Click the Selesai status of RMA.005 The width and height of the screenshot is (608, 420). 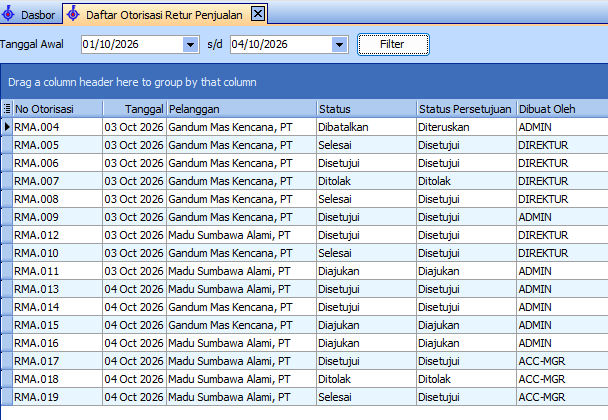[366, 145]
